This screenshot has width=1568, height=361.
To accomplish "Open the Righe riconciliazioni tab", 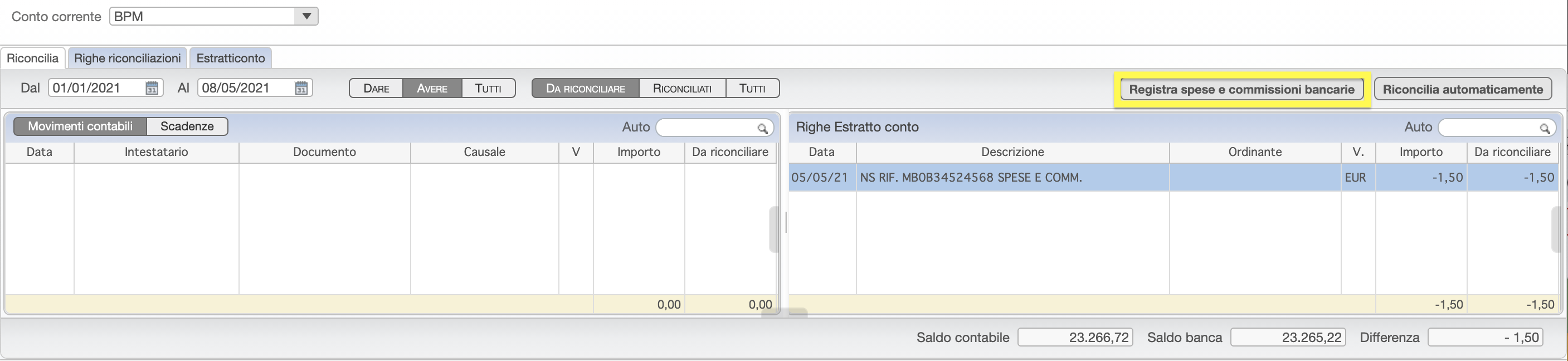I will 127,58.
